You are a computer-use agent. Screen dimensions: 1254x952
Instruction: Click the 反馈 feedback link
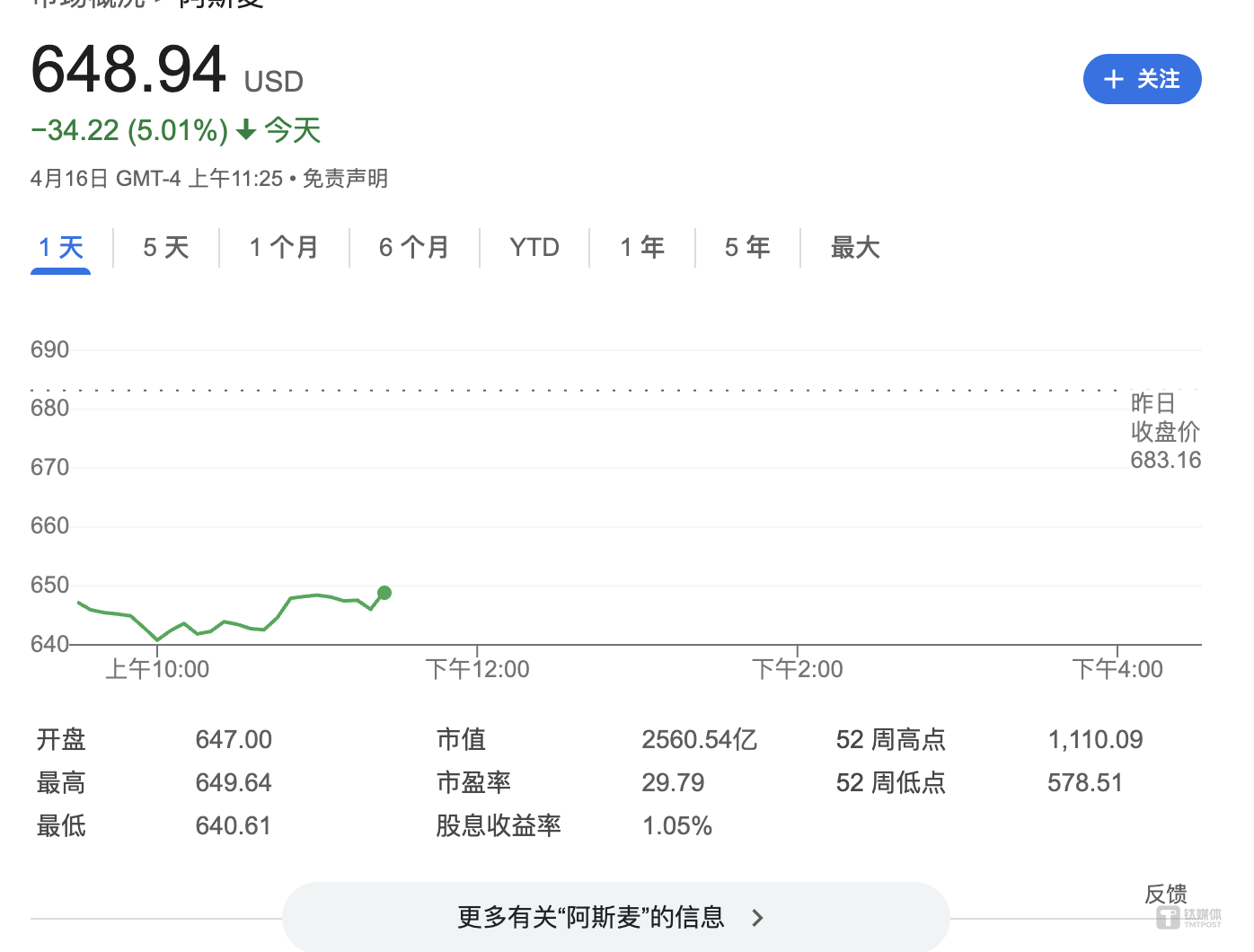[x=1165, y=894]
